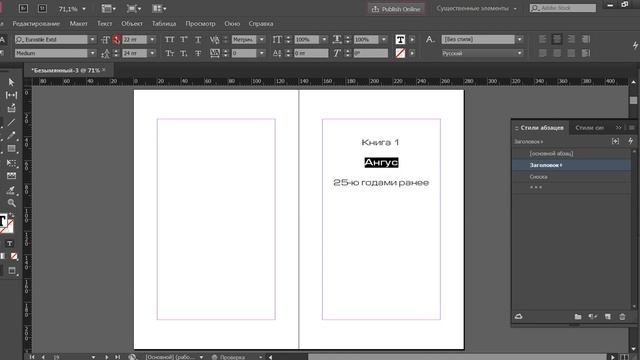Image resolution: width=640 pixels, height=360 pixels.
Task: Click Adobe Stock search field
Action: click(x=563, y=8)
